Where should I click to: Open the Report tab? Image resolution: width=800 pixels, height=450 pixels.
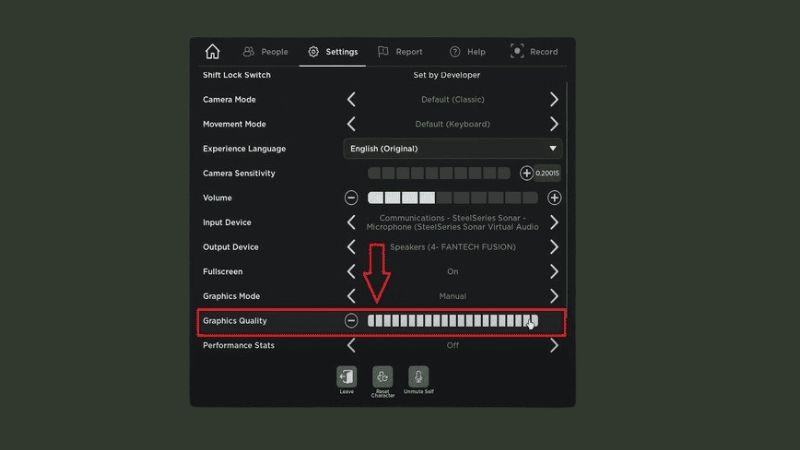[x=400, y=52]
